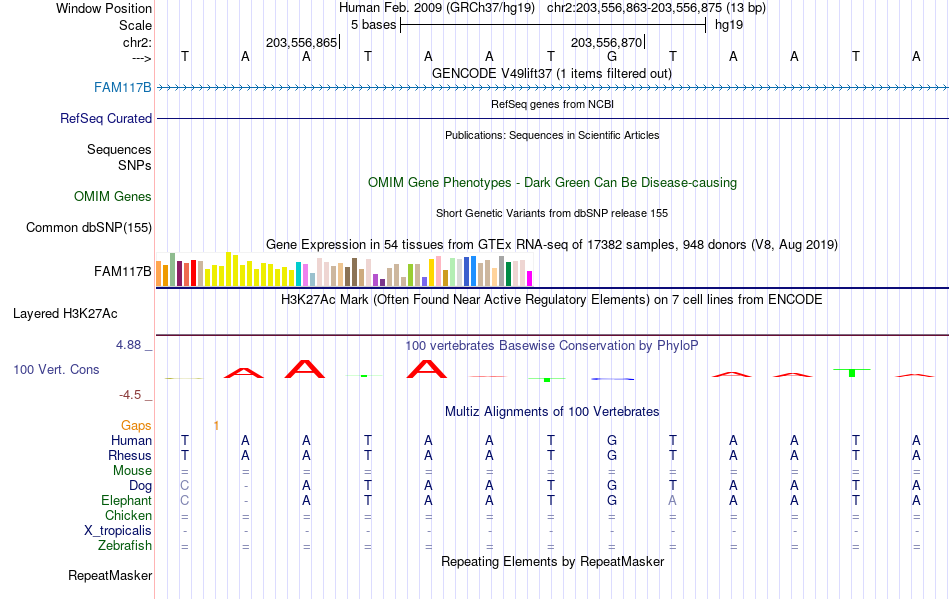The image size is (950, 599).
Task: Select the Mouse alignment row label
Action: pos(132,471)
